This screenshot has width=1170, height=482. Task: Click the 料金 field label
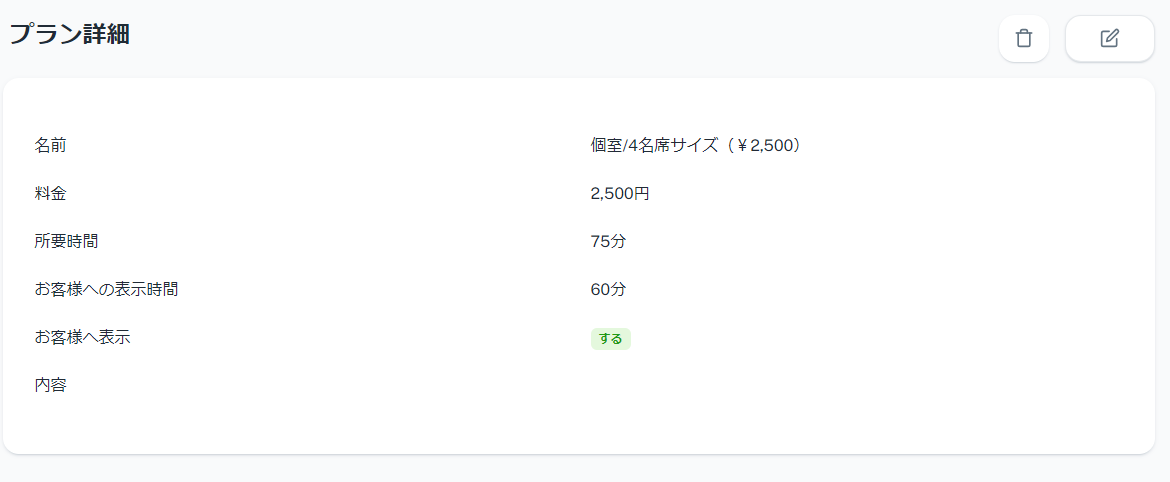tap(51, 193)
